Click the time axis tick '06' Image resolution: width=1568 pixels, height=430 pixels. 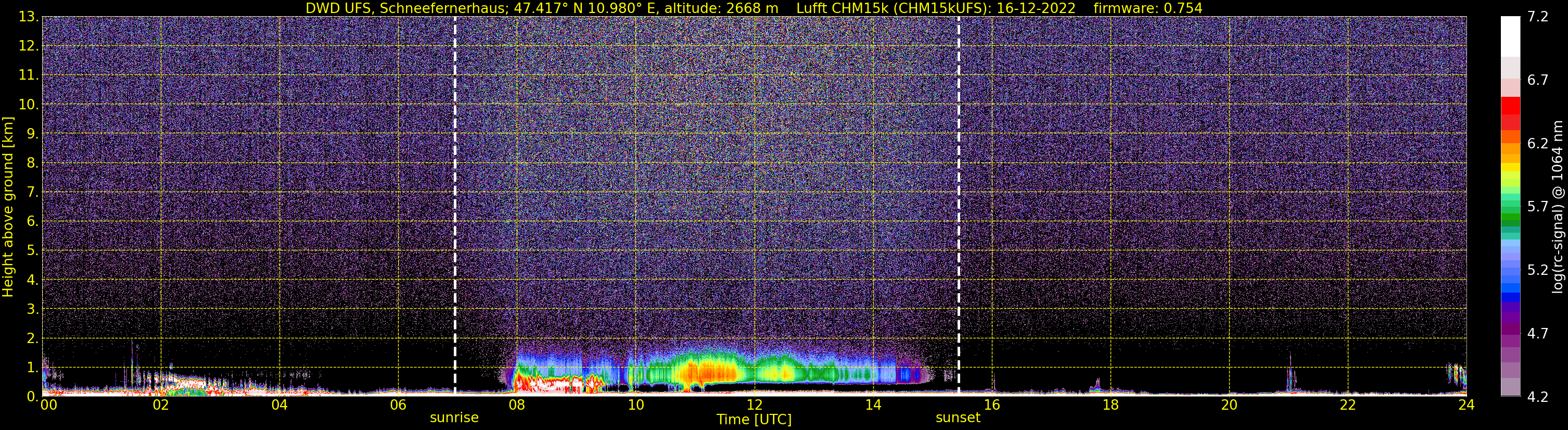point(398,405)
